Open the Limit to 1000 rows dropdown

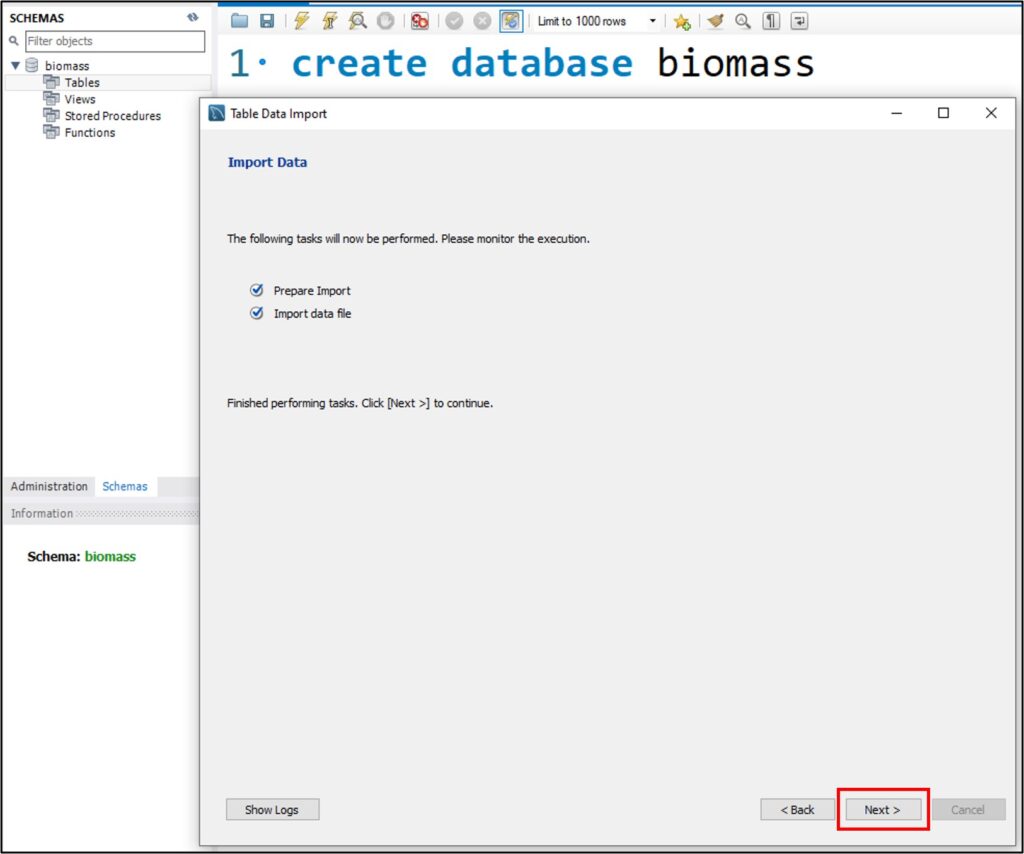653,21
